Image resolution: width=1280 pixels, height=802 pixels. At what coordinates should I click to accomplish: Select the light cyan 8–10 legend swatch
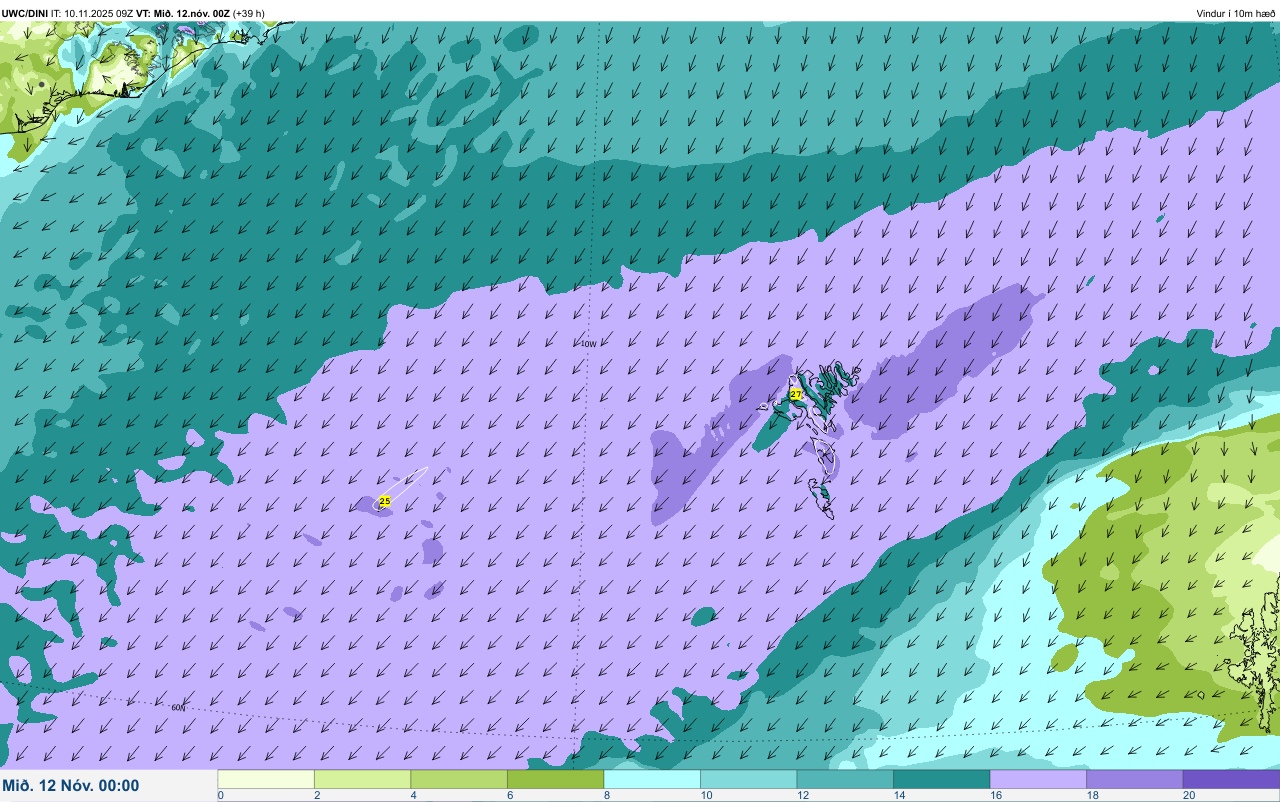pos(652,779)
